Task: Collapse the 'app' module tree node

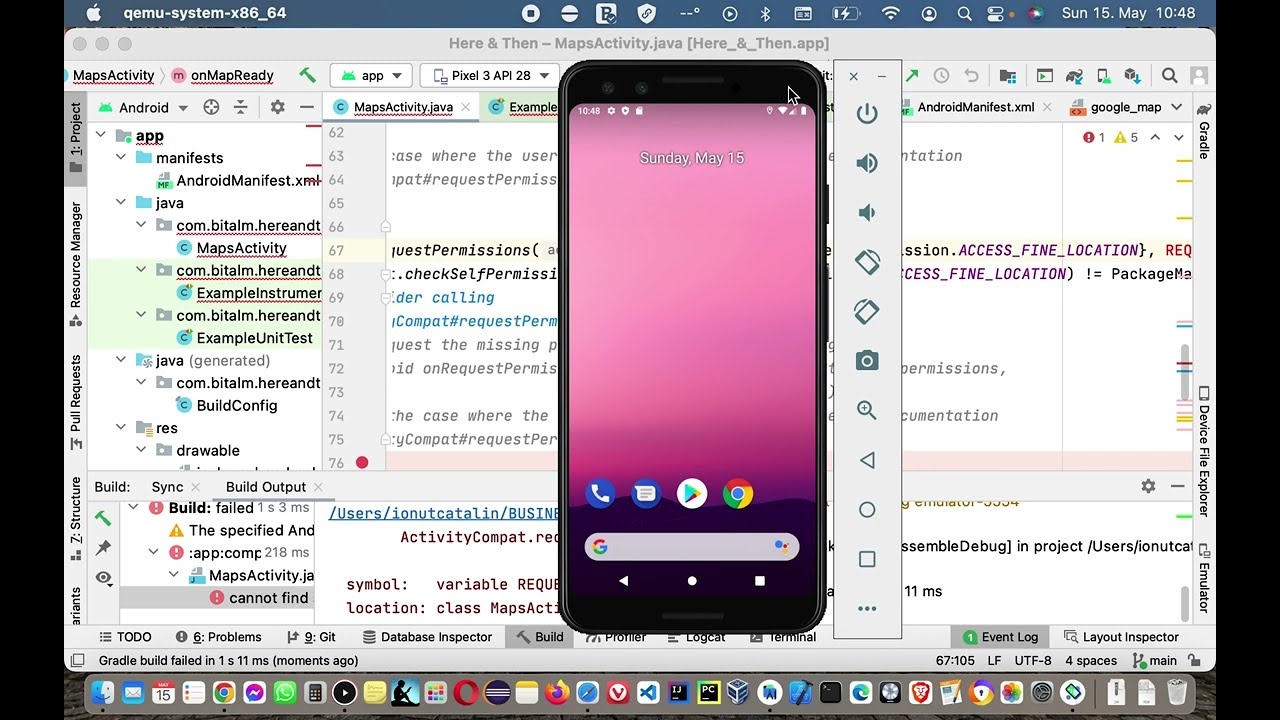Action: click(101, 135)
